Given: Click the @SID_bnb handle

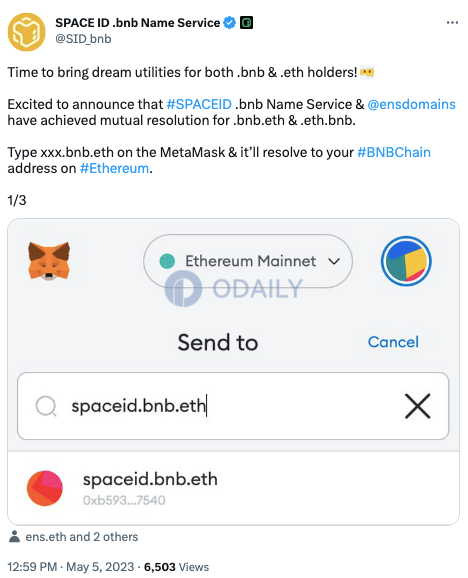Looking at the screenshot, I should click(x=83, y=39).
